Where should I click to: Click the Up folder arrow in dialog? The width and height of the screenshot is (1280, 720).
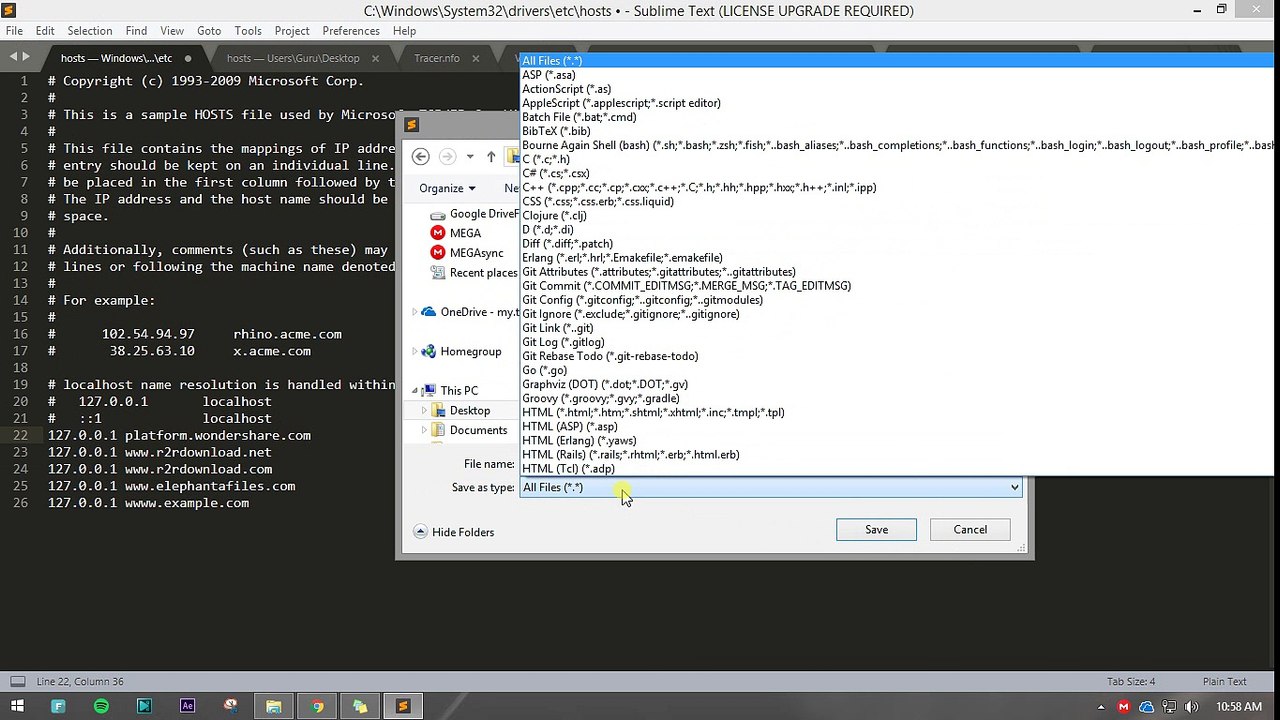pyautogui.click(x=491, y=156)
